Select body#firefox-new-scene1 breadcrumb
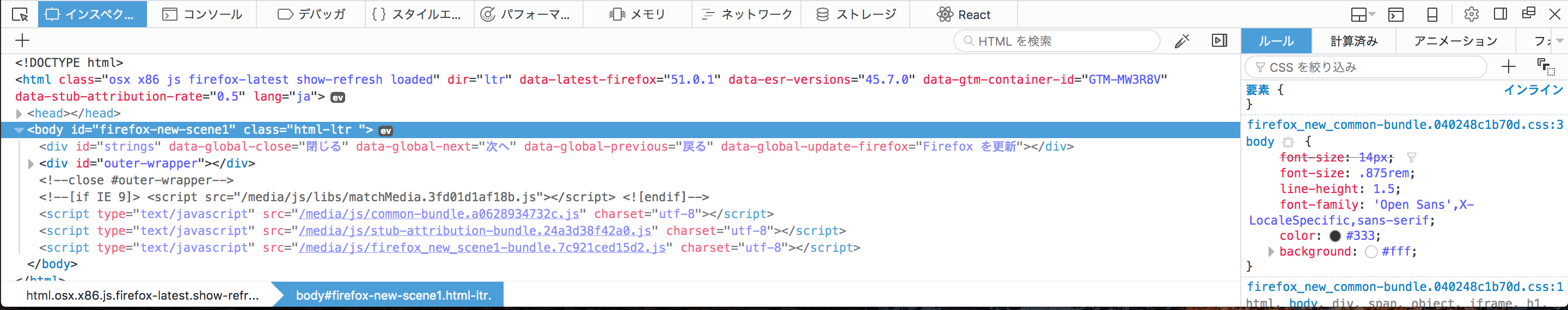The width and height of the screenshot is (1568, 310). point(393,295)
